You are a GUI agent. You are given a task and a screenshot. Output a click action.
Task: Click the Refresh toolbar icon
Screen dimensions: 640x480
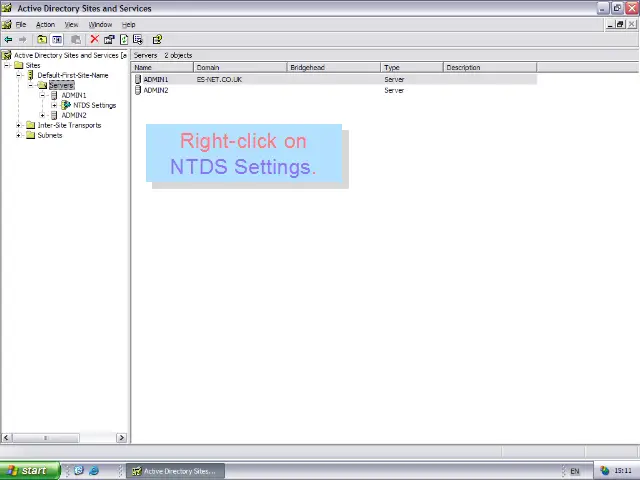124,40
